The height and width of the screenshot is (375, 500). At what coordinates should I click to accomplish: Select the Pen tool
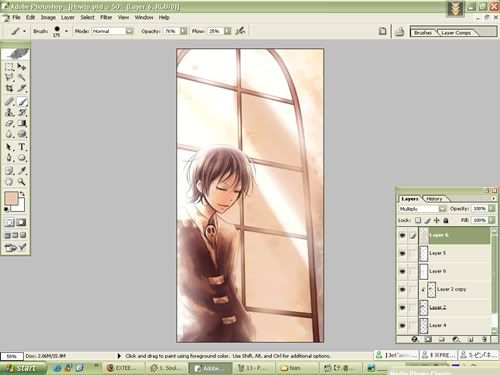click(x=9, y=158)
